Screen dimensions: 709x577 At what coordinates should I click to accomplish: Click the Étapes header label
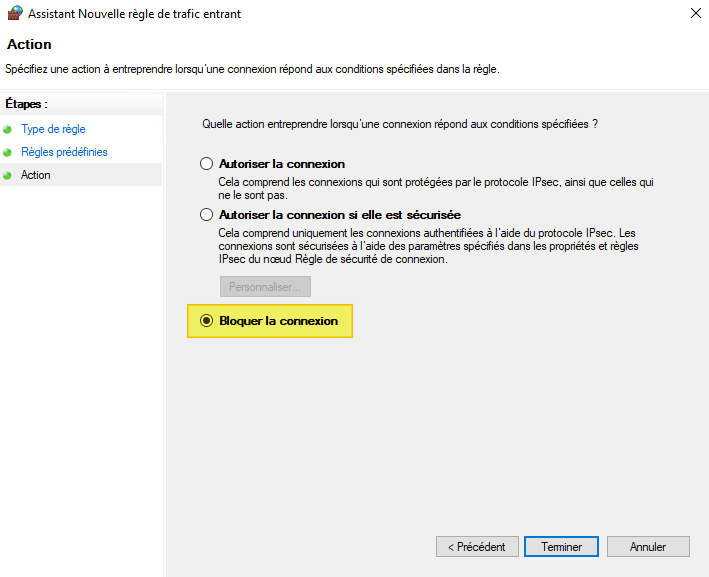click(26, 103)
